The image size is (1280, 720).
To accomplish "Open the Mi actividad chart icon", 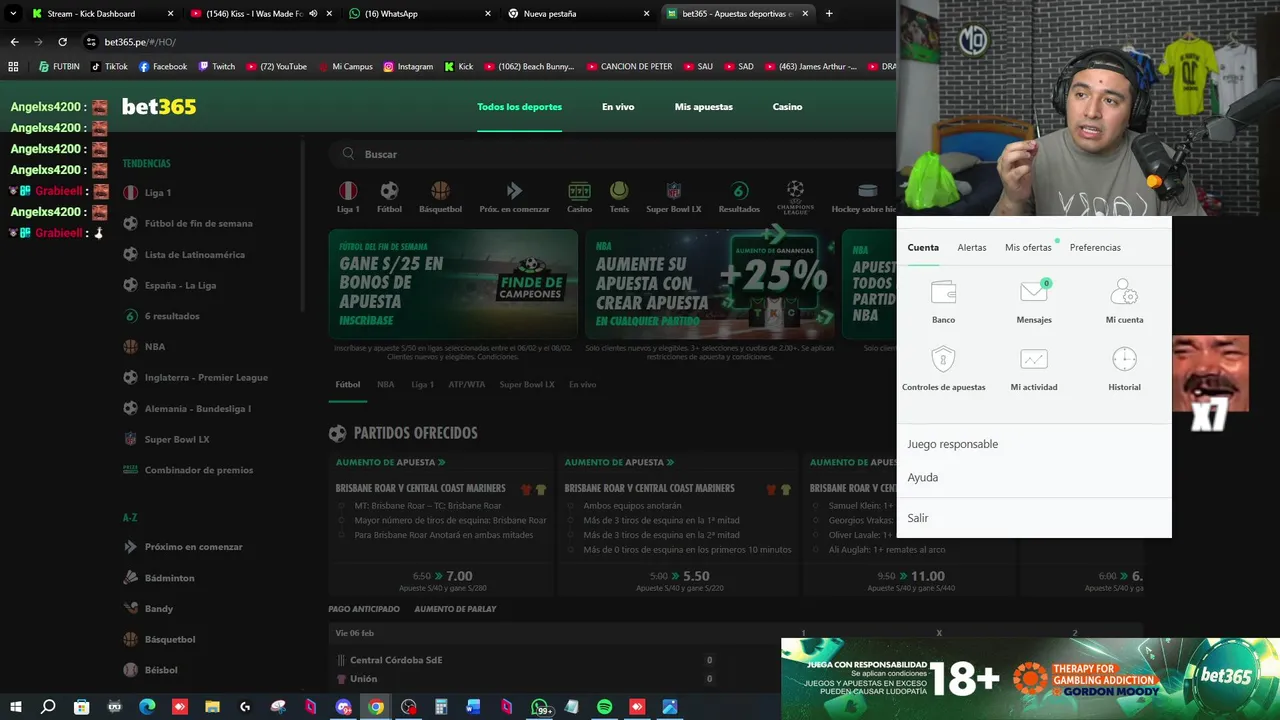I will [x=1034, y=359].
